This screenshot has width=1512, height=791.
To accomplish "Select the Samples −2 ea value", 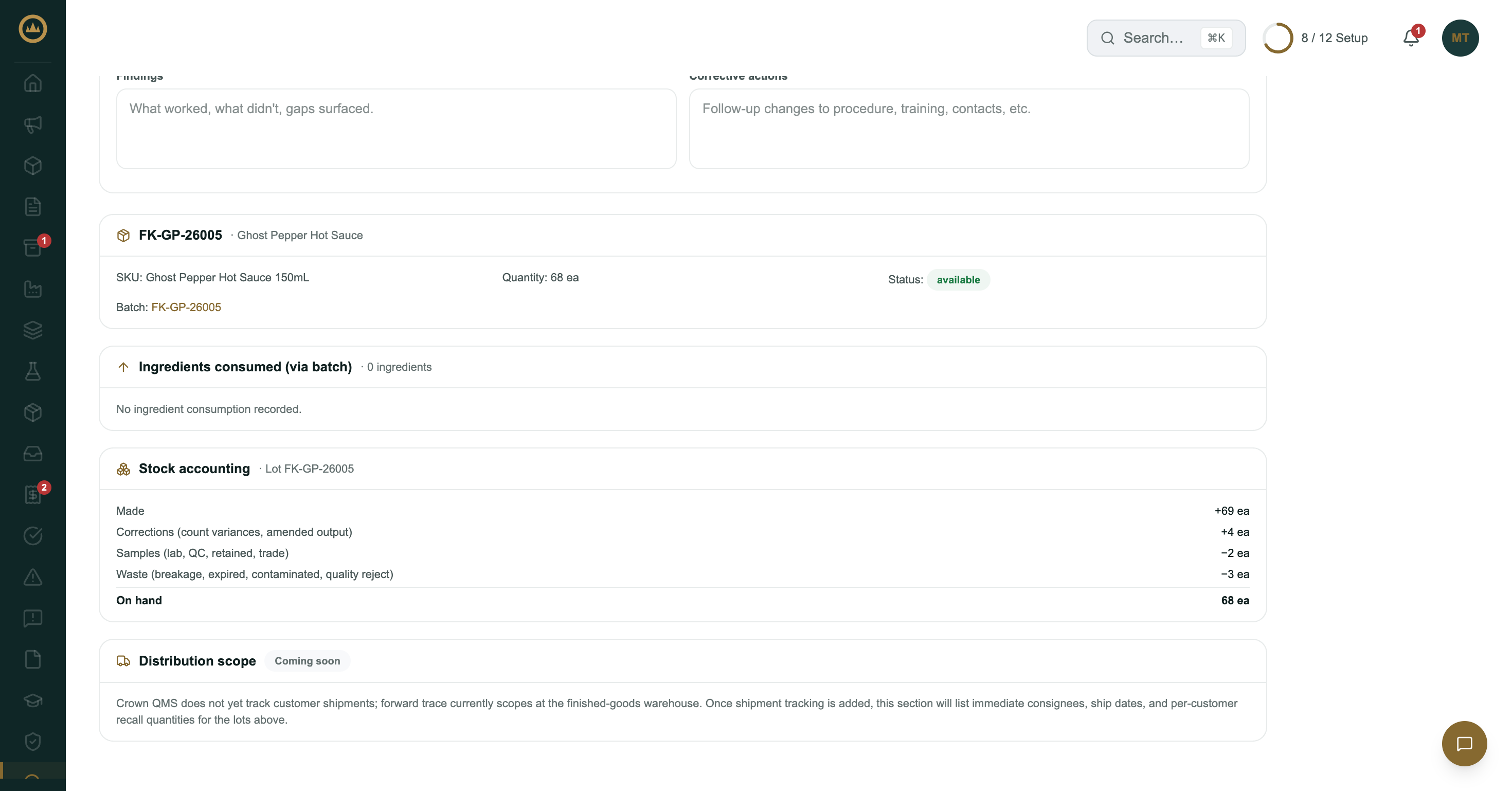I will 1235,553.
